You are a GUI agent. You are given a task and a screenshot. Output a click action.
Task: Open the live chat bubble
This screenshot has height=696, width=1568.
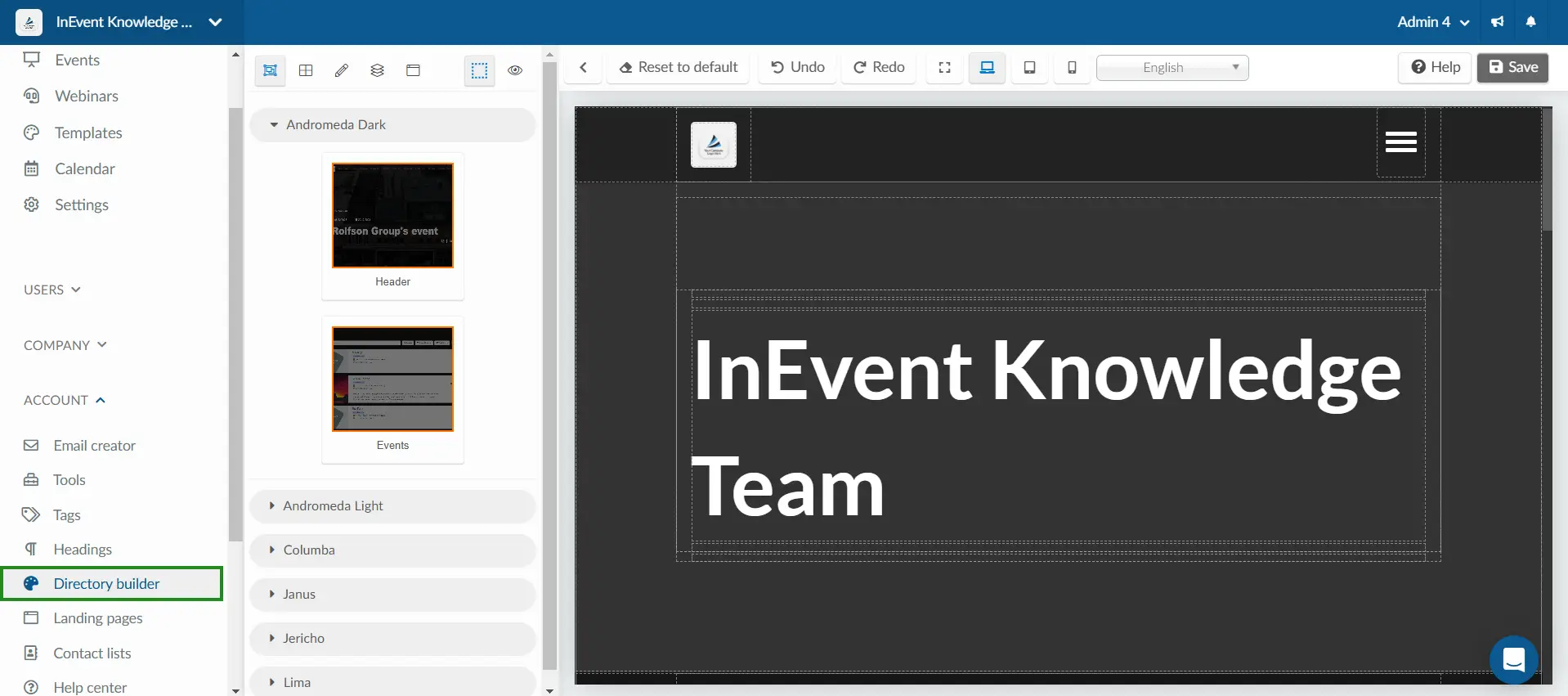point(1514,659)
